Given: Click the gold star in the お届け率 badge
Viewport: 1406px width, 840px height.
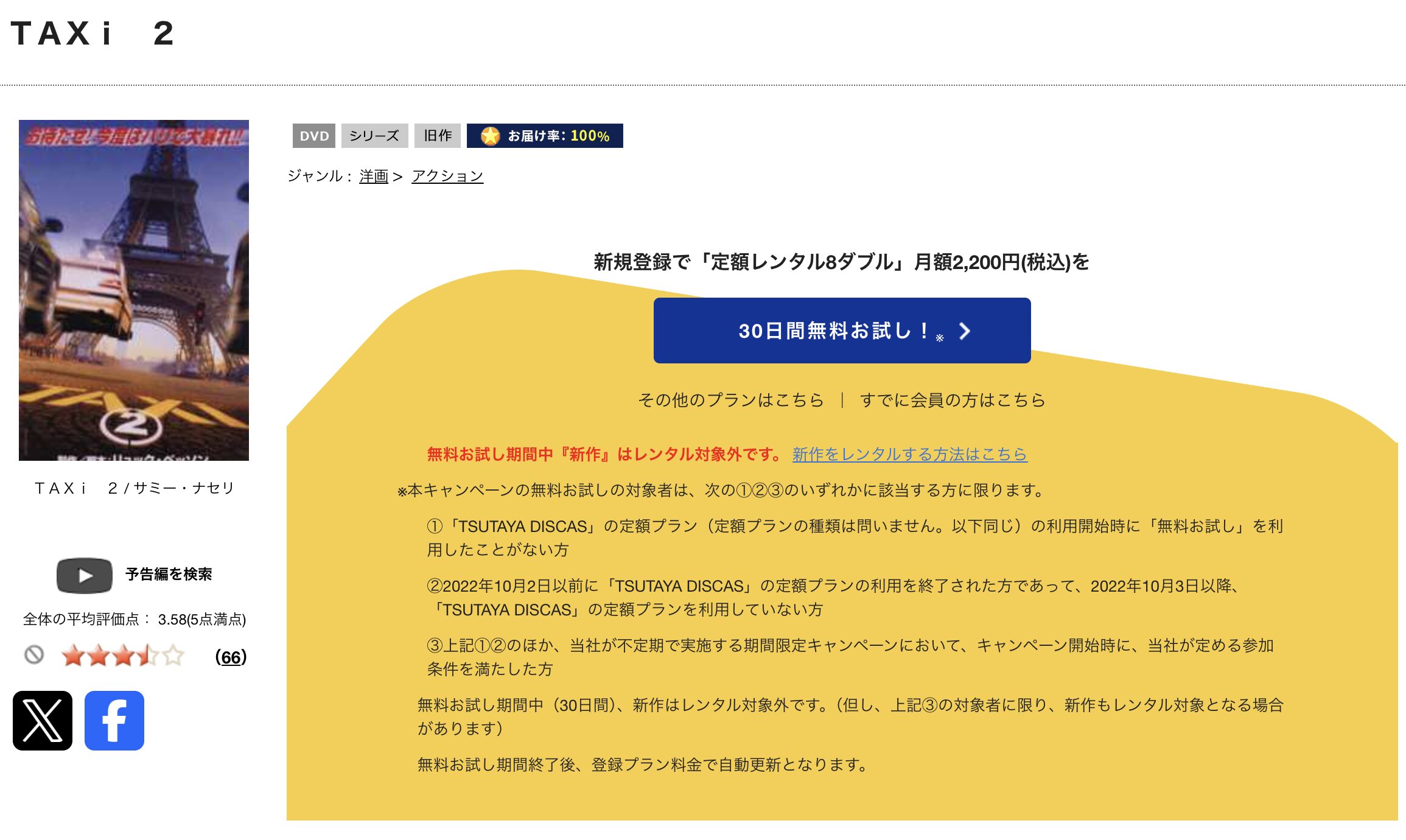Looking at the screenshot, I should tap(490, 136).
